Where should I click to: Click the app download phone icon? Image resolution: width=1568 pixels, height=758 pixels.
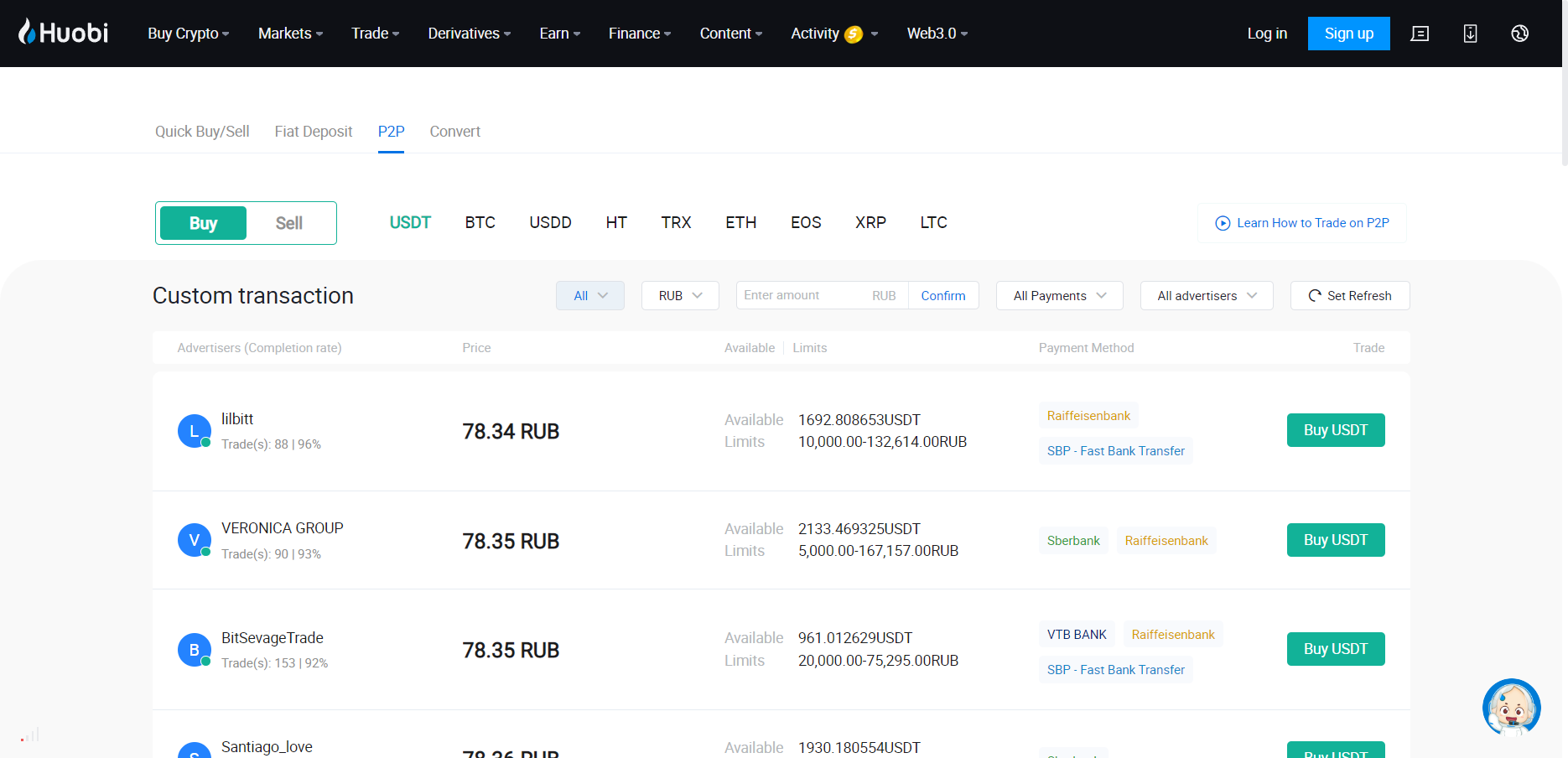pos(1470,34)
